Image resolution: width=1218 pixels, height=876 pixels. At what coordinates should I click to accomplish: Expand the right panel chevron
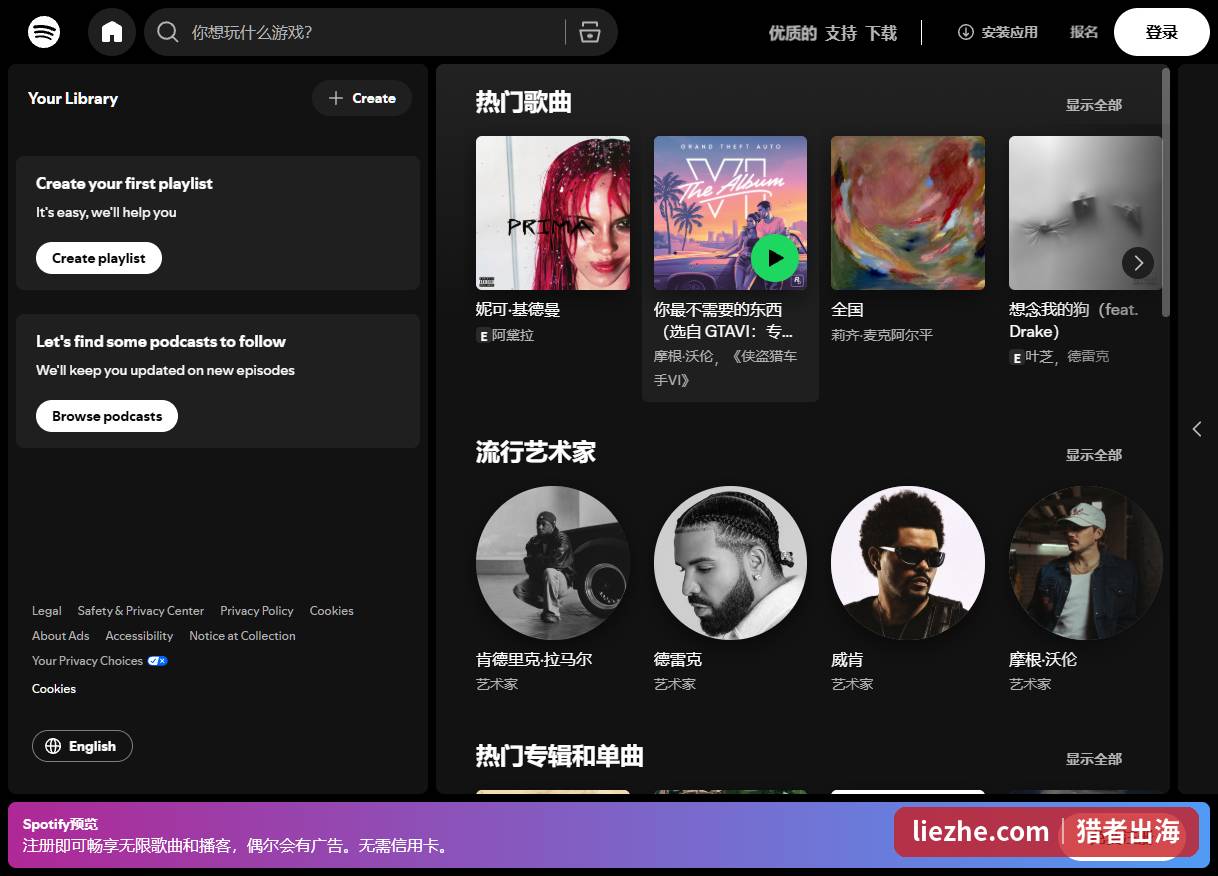click(1197, 428)
